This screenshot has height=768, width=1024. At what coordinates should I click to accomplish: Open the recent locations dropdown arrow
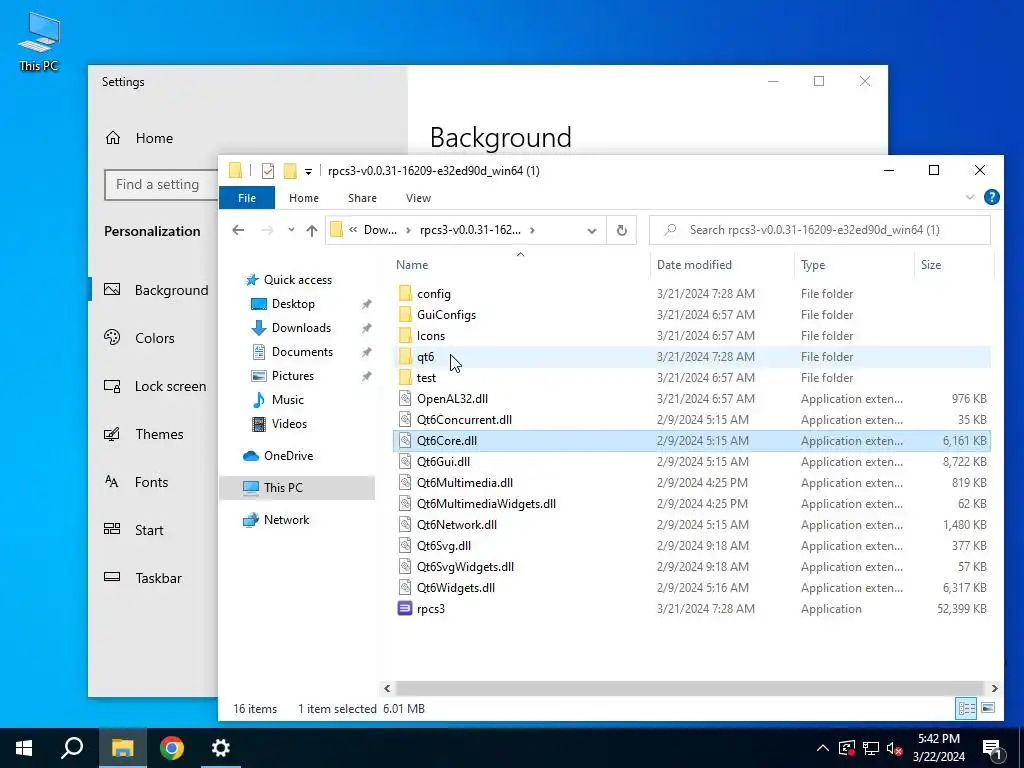(291, 230)
